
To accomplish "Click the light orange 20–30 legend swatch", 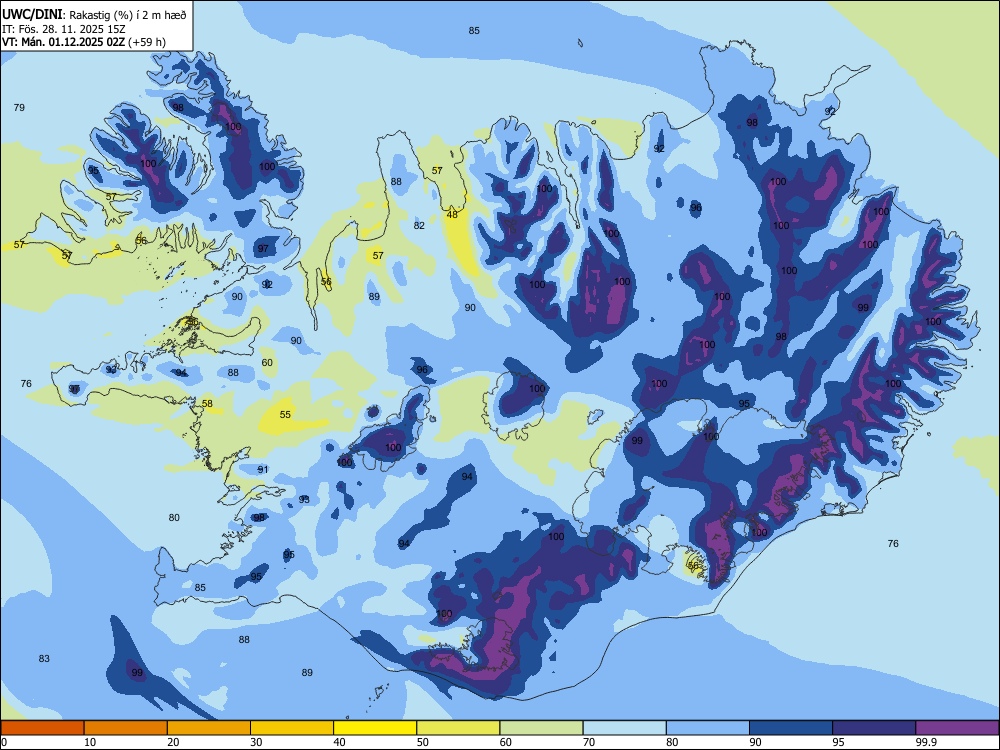I will [x=209, y=728].
